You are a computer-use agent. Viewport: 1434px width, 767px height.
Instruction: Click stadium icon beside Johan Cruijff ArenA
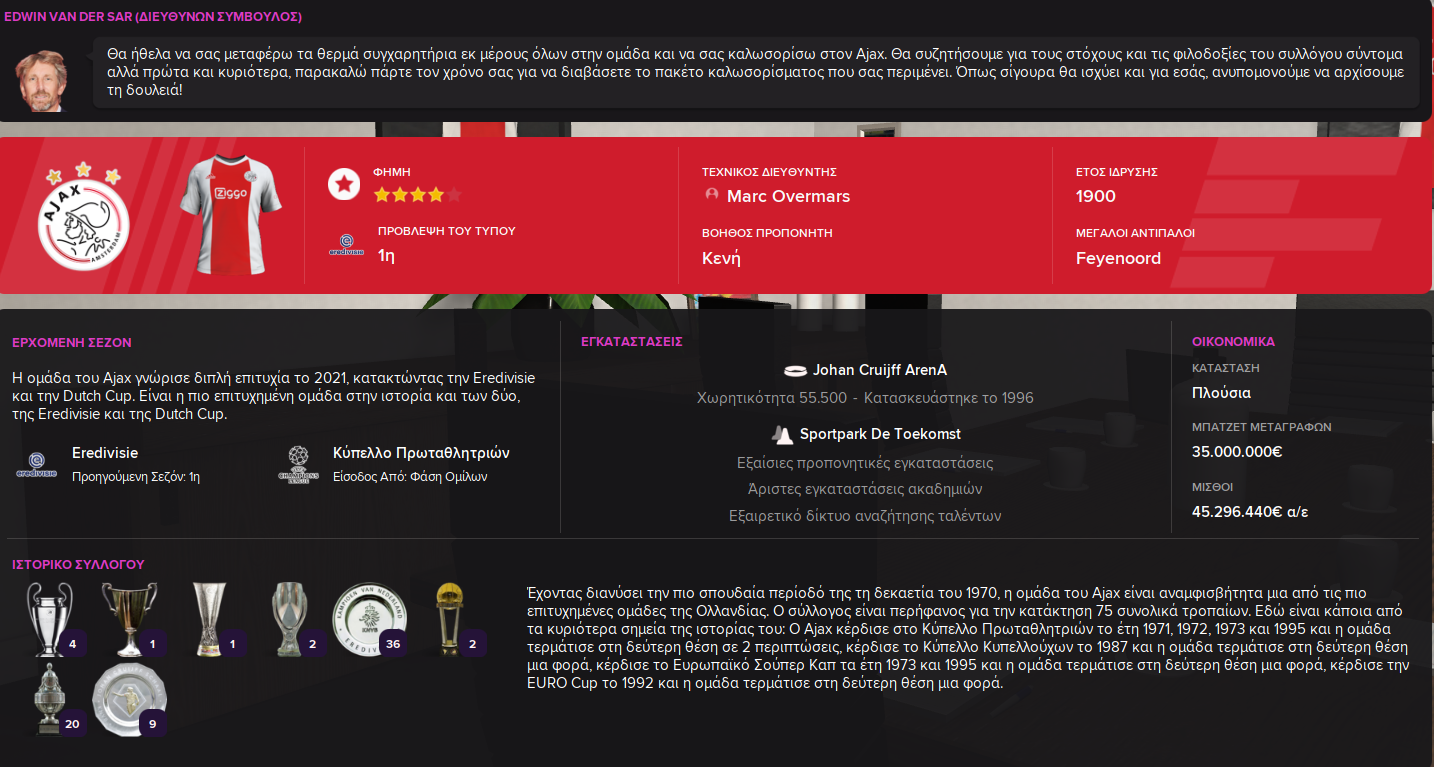tap(796, 370)
